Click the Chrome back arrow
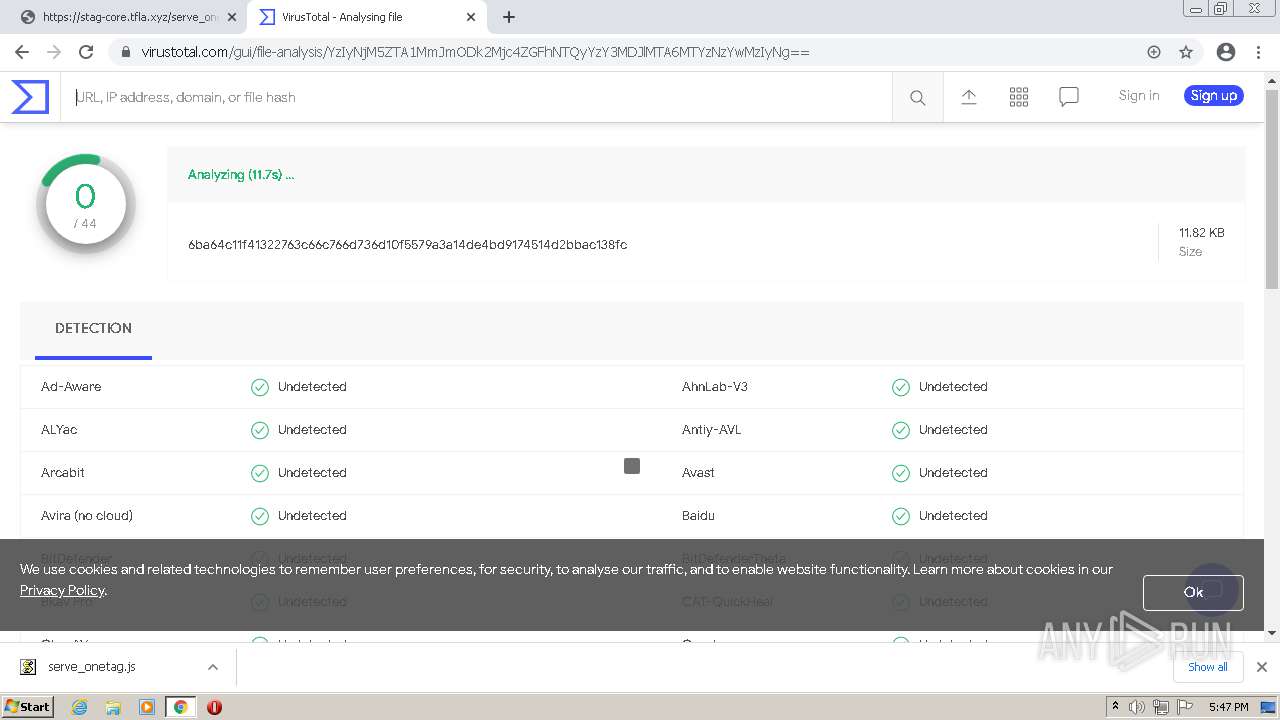 (x=22, y=52)
